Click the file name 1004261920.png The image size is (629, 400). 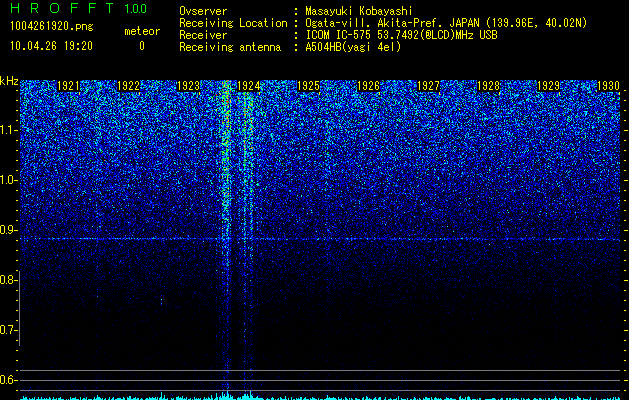[x=52, y=26]
